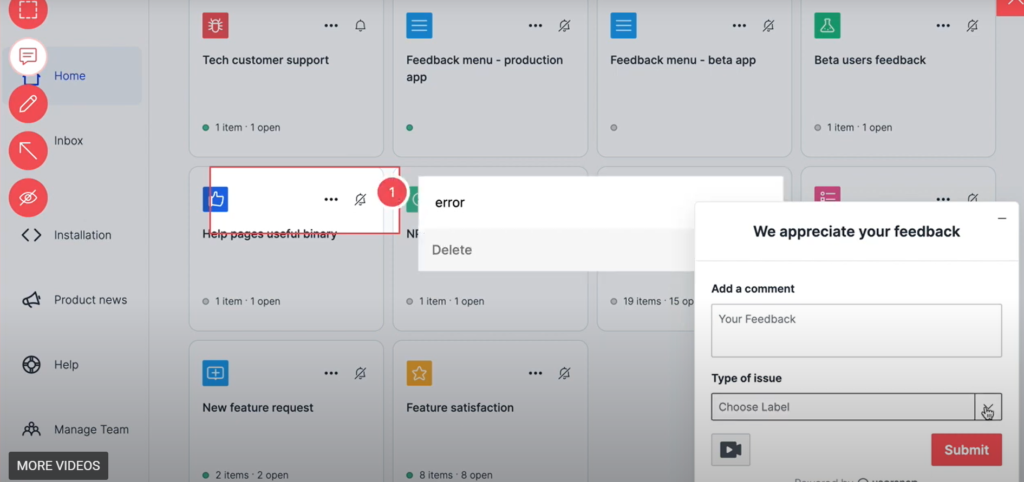The height and width of the screenshot is (482, 1024).
Task: Select the comment annotation tool
Action: click(x=28, y=56)
